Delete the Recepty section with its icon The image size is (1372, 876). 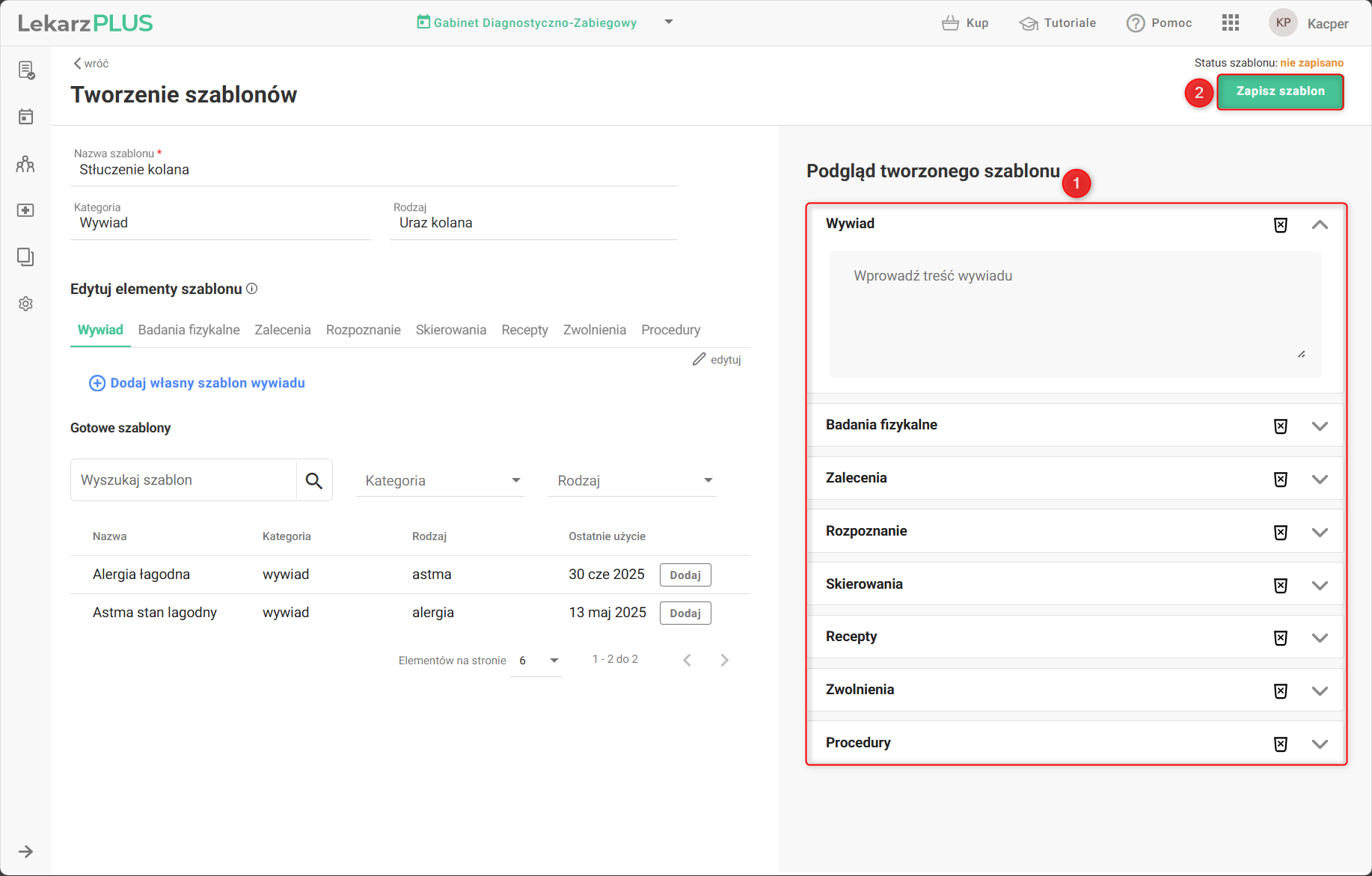1280,637
